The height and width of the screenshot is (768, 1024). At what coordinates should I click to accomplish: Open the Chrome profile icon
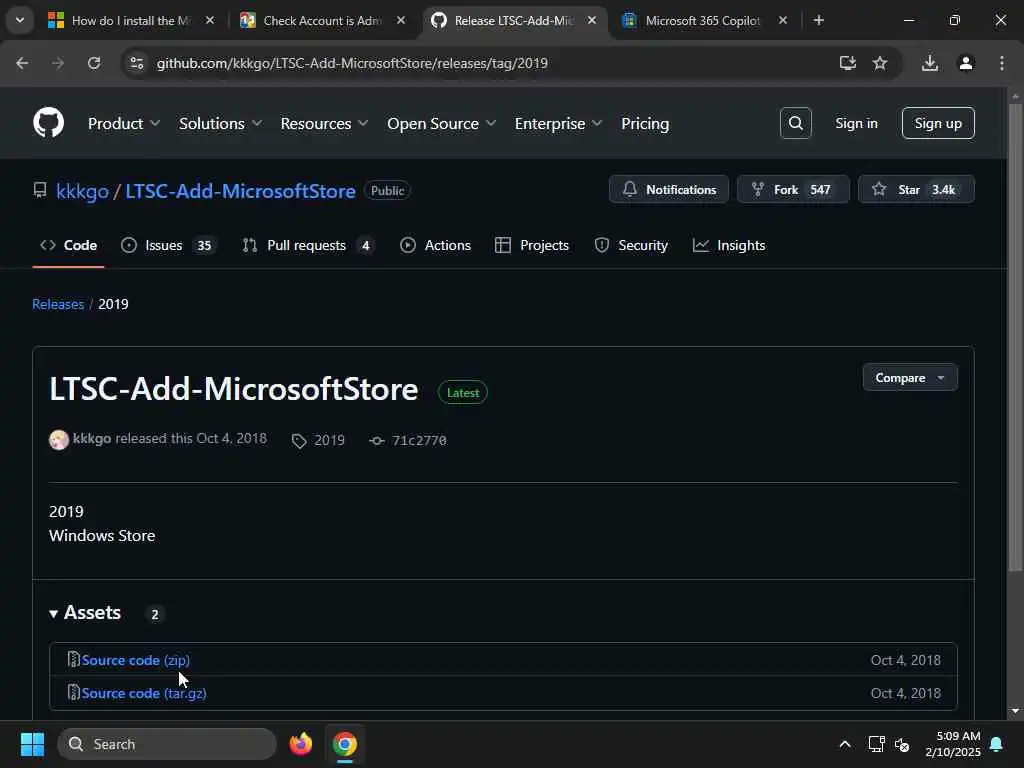click(x=965, y=63)
